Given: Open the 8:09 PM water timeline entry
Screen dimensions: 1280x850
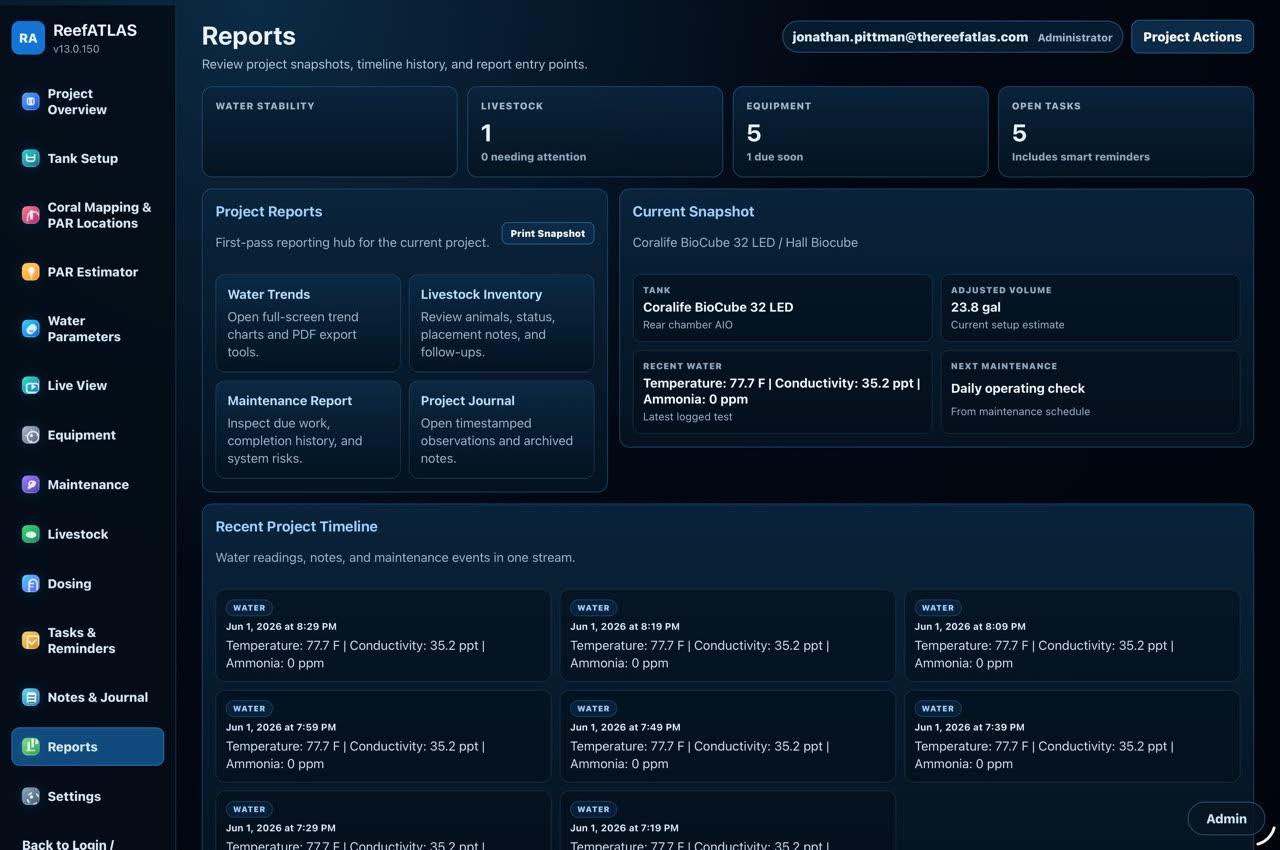Looking at the screenshot, I should (x=1072, y=635).
